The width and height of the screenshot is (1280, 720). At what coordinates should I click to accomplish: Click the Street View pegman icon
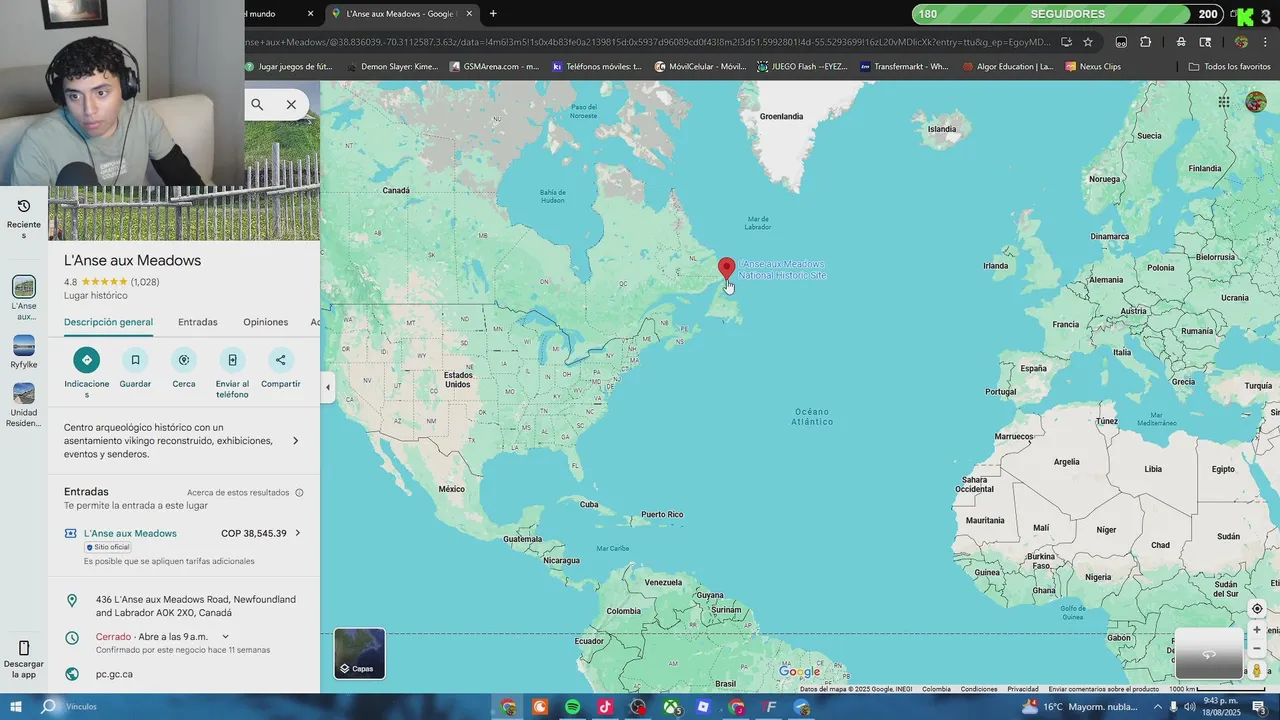coord(1257,671)
